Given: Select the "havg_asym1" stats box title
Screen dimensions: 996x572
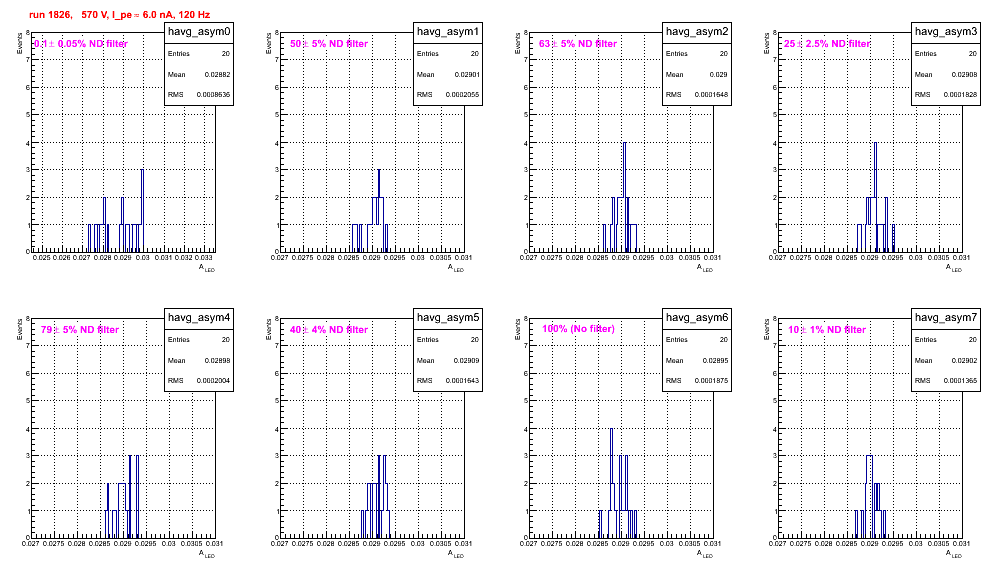Looking at the screenshot, I should coord(448,32).
